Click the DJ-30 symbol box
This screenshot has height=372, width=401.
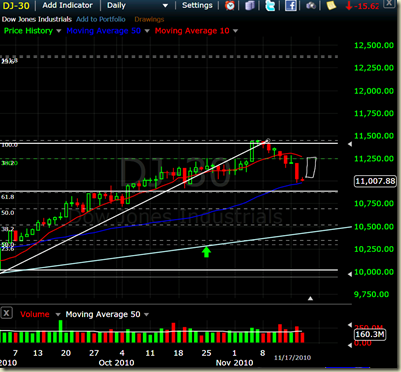(x=16, y=5)
